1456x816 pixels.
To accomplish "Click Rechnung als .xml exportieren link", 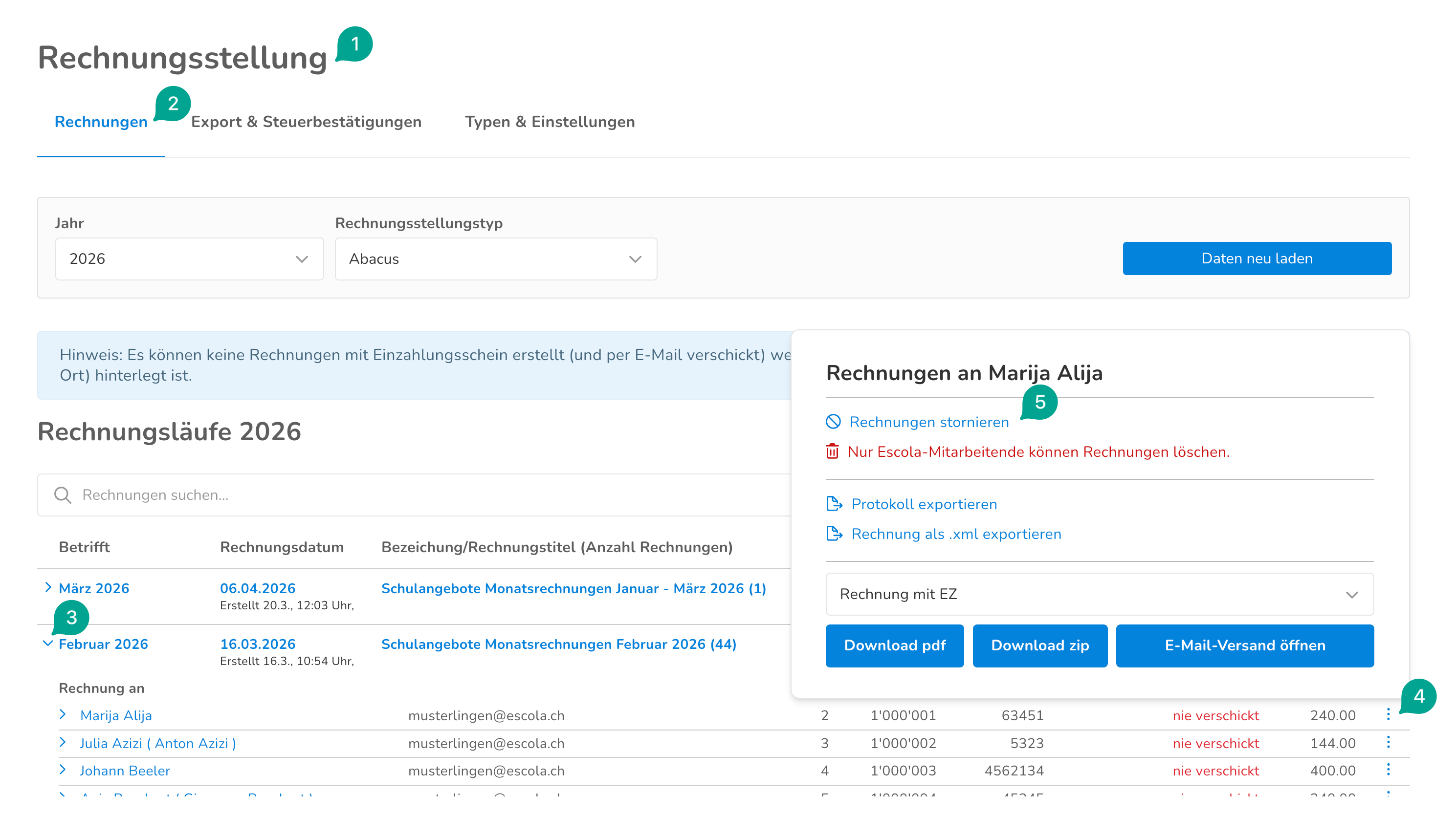I will 956,534.
